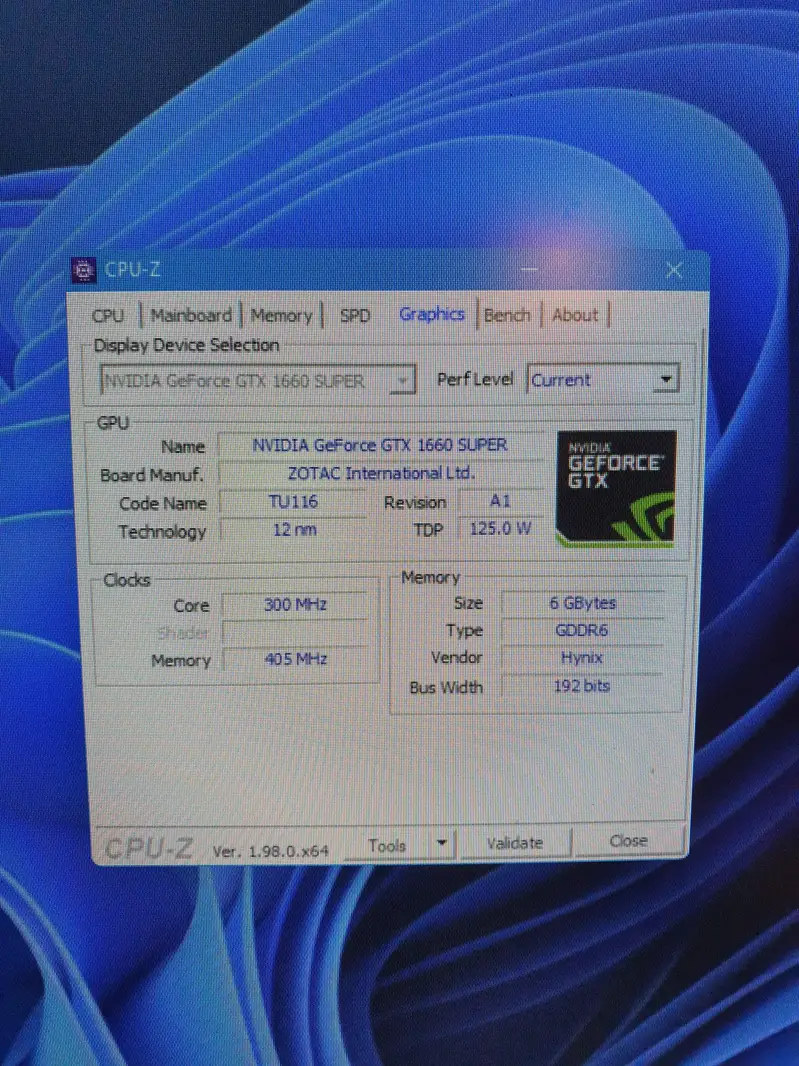Select the SPD tab
799x1066 pixels.
pos(354,316)
